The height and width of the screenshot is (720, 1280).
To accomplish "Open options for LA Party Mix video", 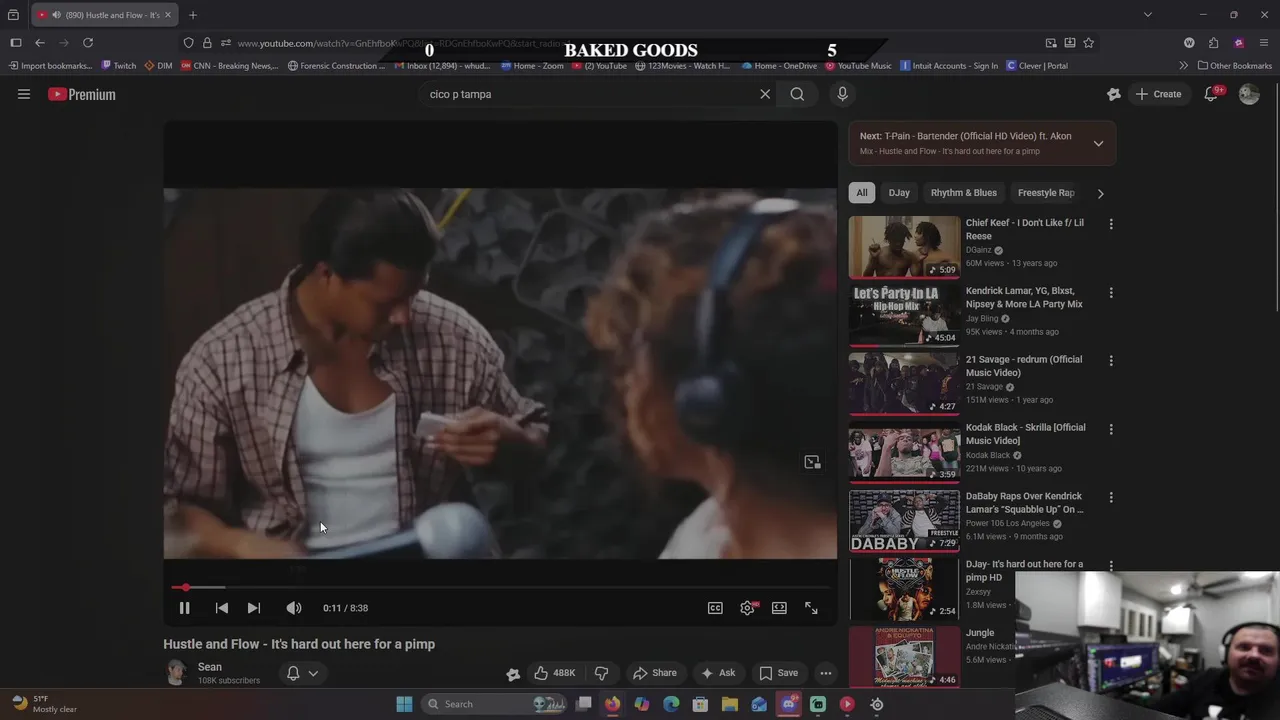I will pos(1110,292).
